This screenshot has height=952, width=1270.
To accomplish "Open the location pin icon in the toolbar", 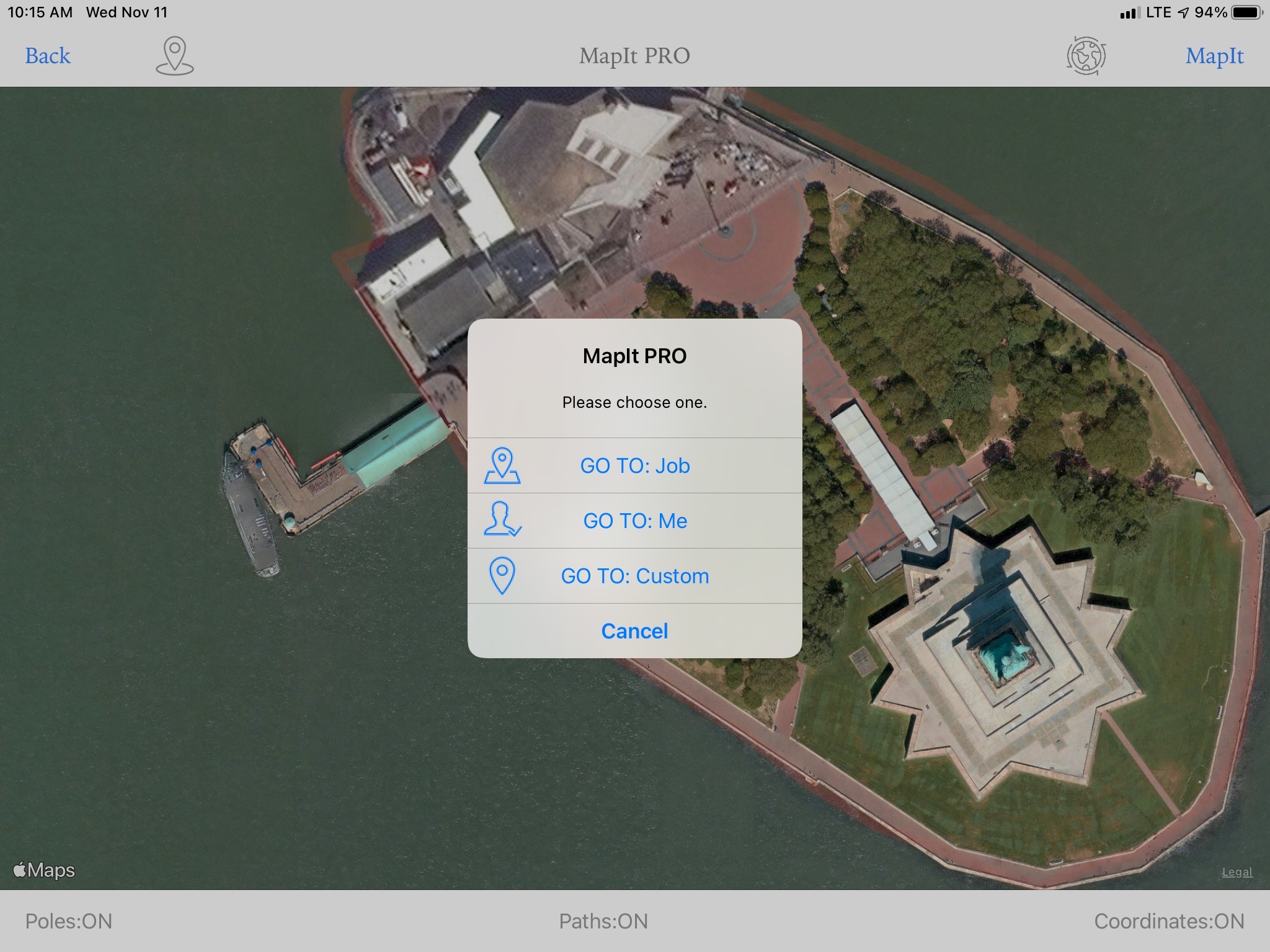I will tap(174, 56).
